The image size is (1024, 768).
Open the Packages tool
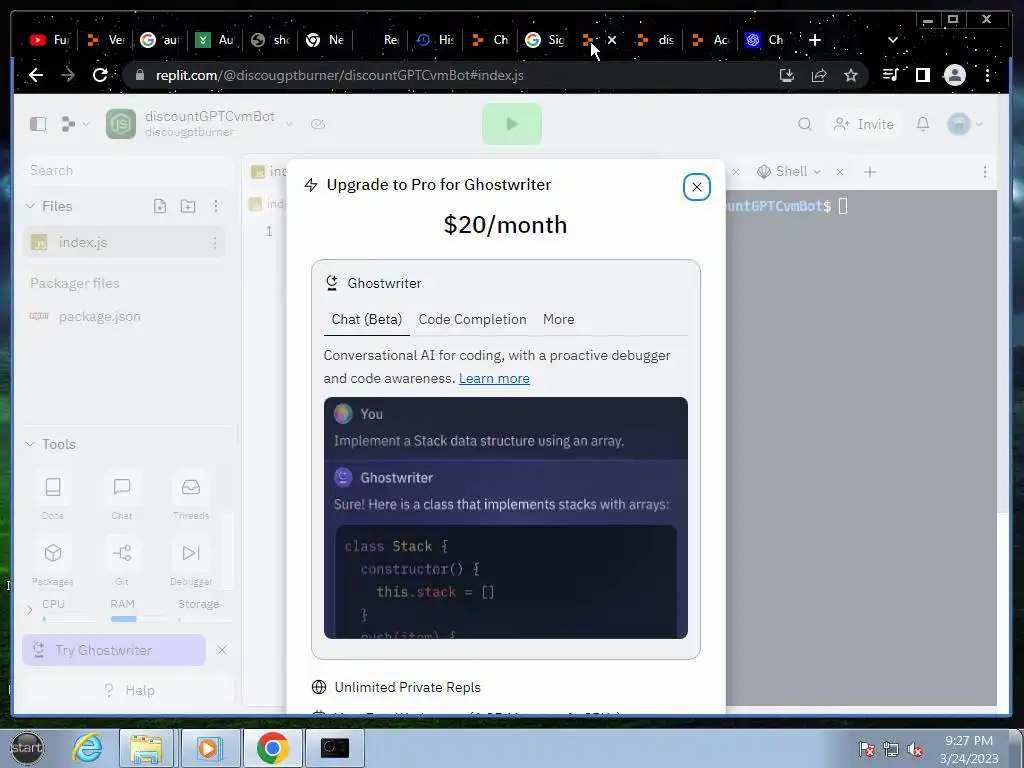pos(53,562)
